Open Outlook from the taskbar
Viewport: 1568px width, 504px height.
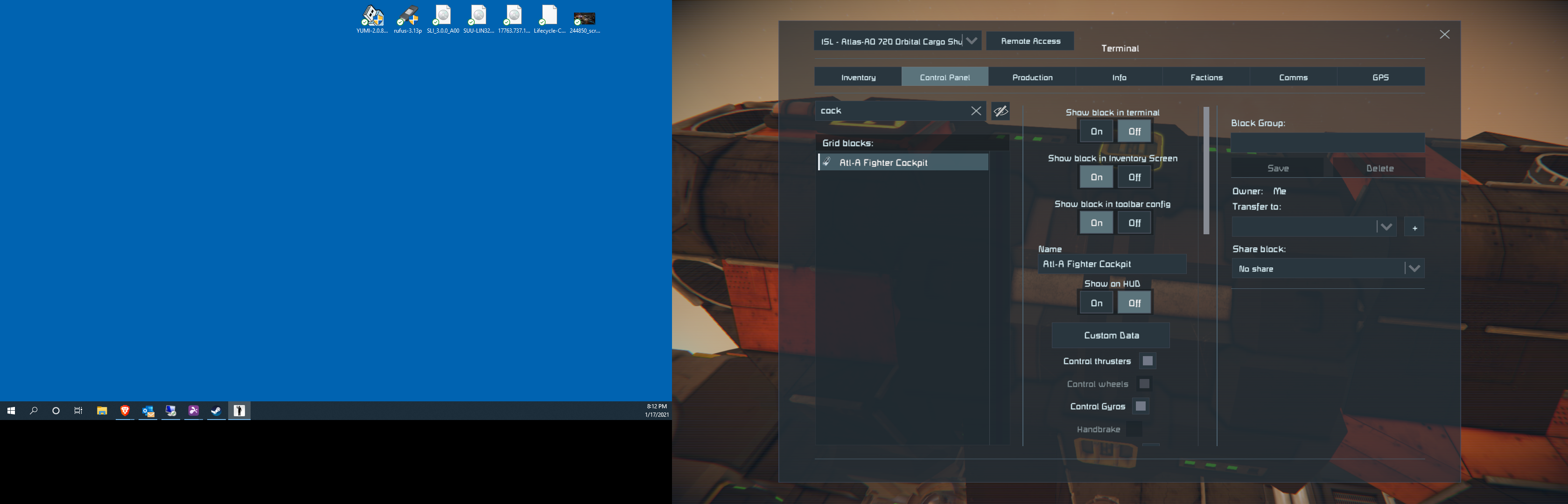pos(148,411)
